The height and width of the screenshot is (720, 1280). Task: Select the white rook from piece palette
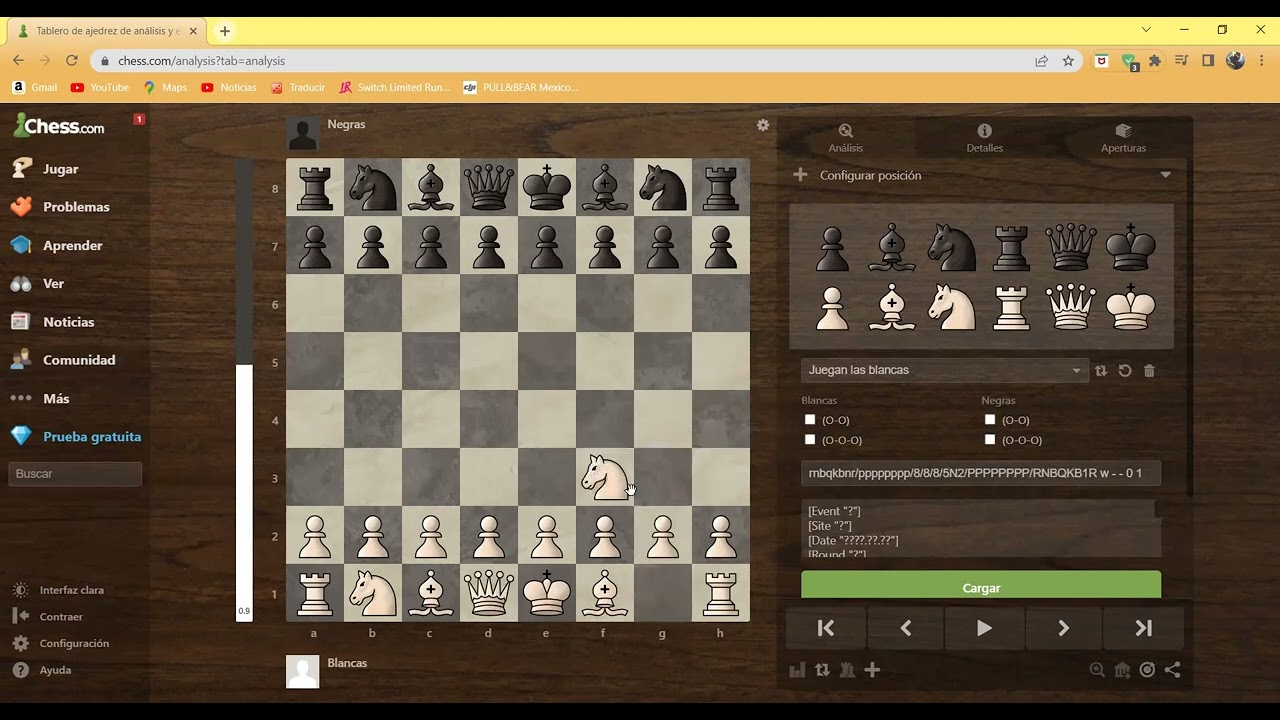[x=1011, y=307]
